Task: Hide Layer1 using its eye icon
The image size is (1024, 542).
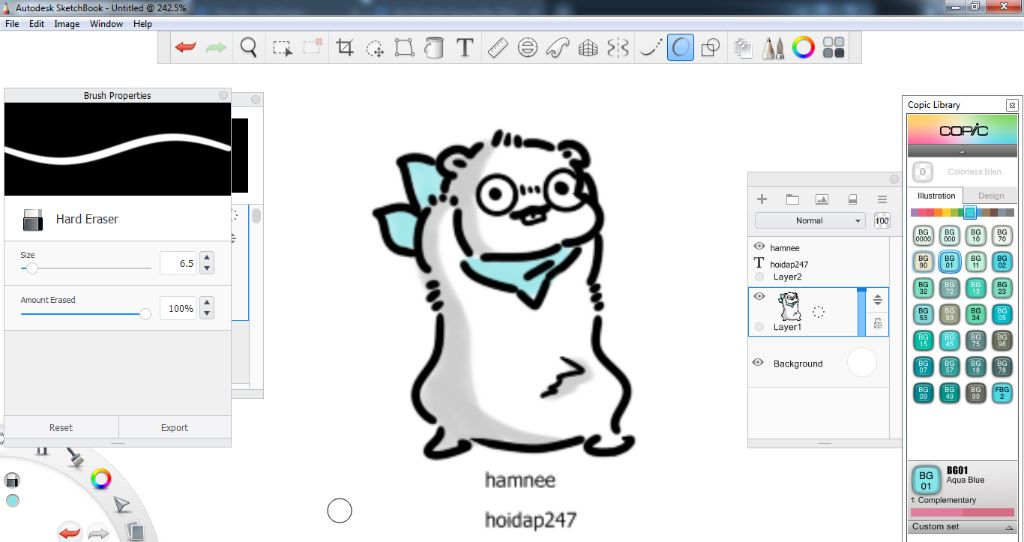Action: click(759, 296)
